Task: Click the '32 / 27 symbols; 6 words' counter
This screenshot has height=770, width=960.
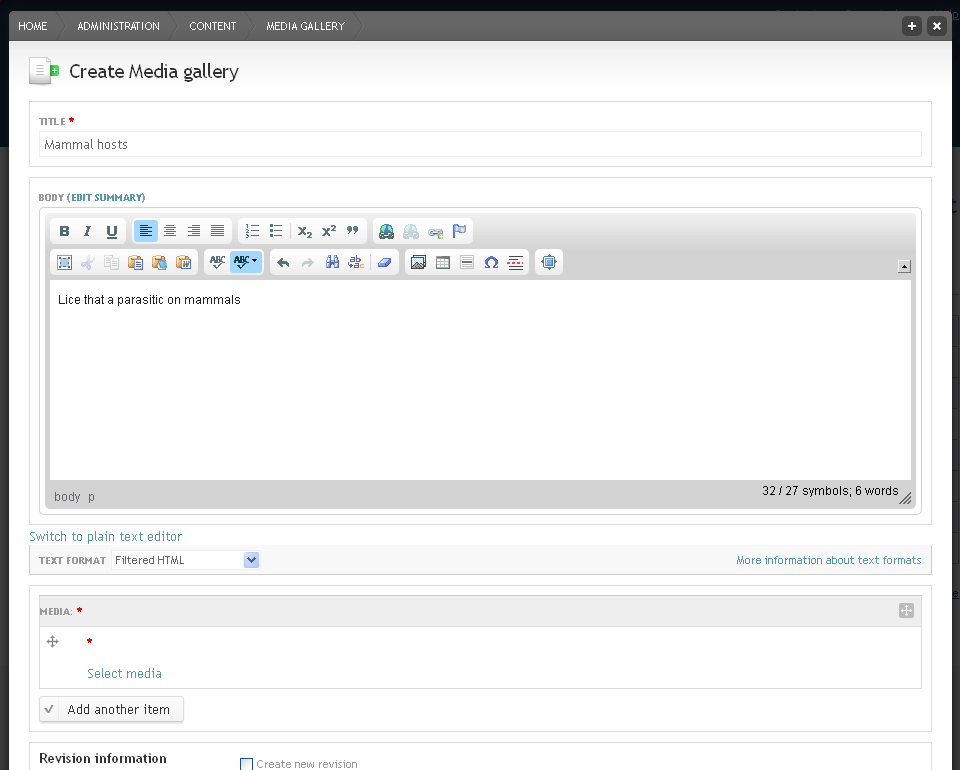Action: pos(830,491)
